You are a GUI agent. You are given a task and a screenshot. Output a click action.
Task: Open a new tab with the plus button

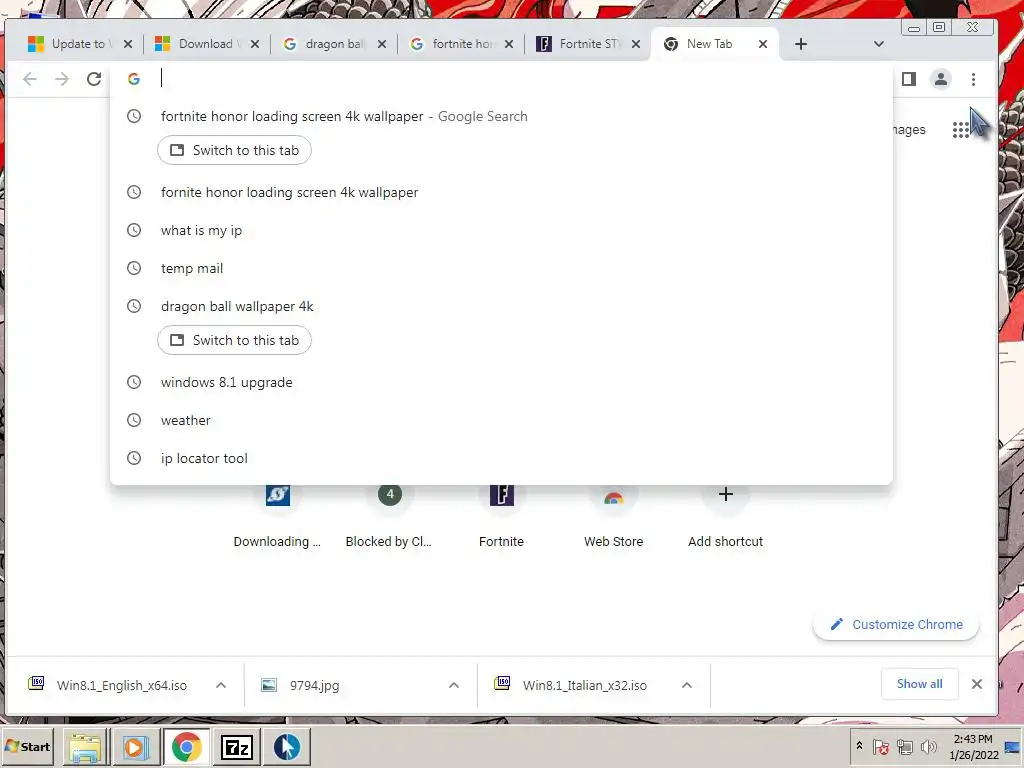[x=801, y=44]
